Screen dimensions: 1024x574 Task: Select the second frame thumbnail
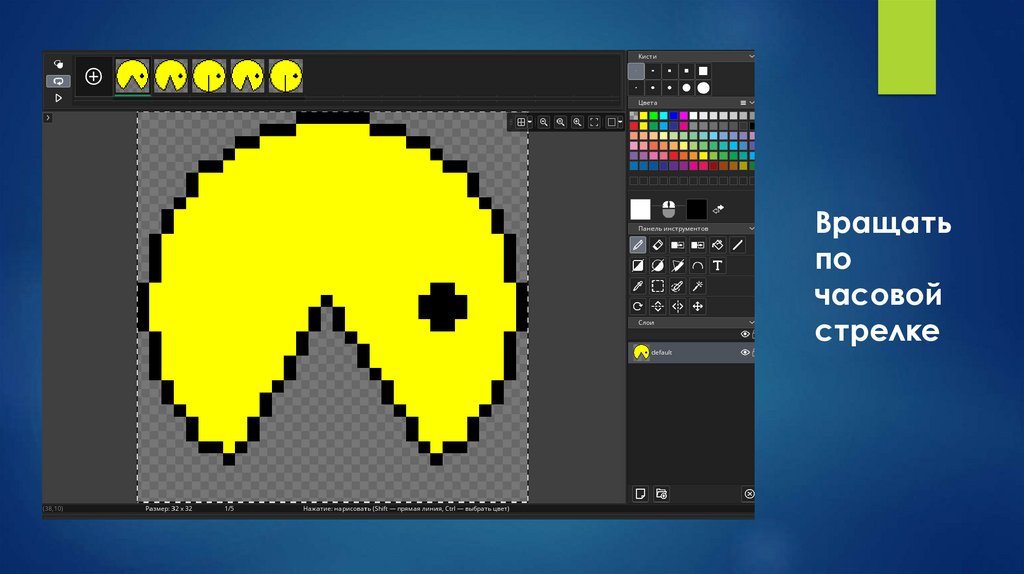(x=171, y=76)
